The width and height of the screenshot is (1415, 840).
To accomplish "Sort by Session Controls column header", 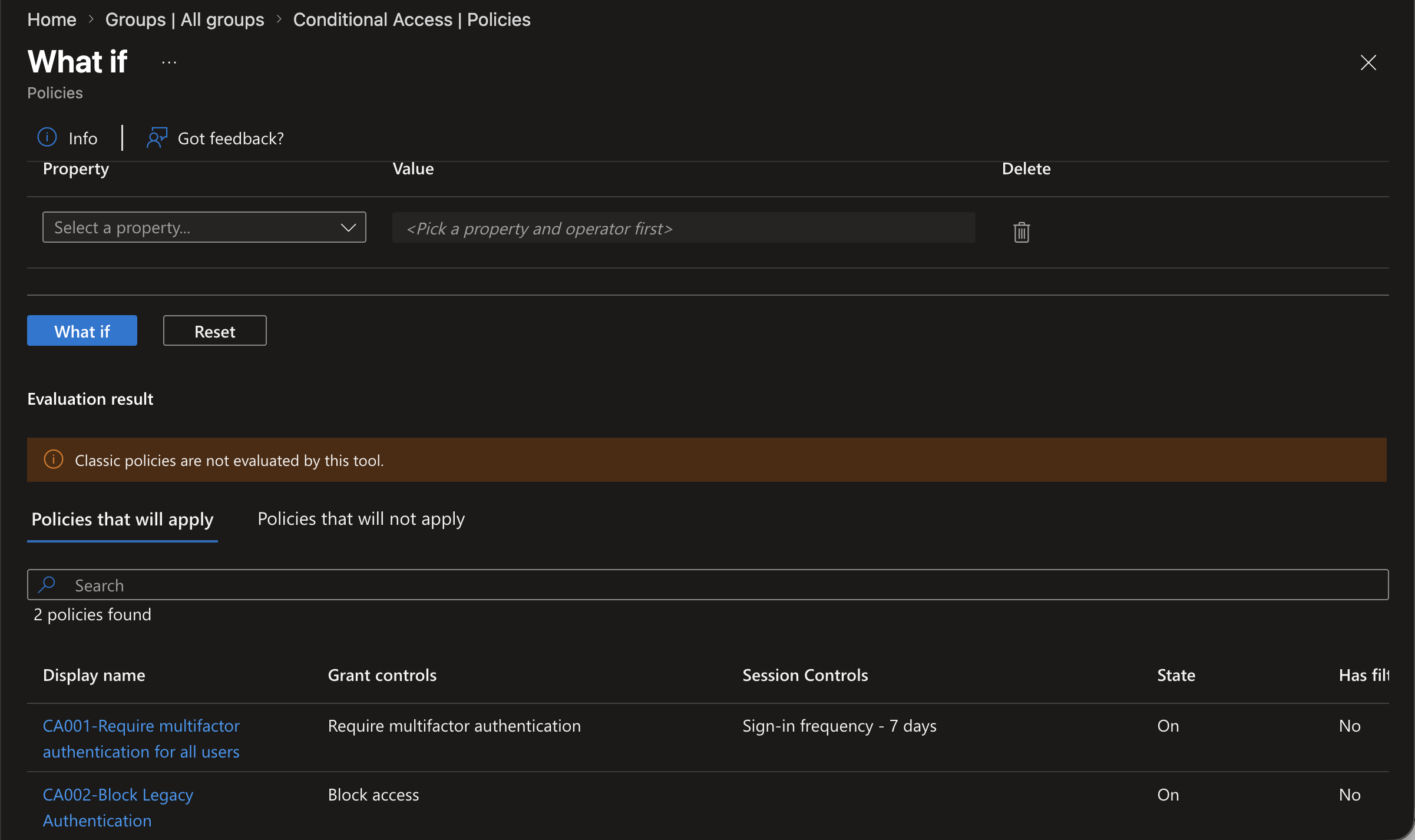I will click(x=805, y=675).
